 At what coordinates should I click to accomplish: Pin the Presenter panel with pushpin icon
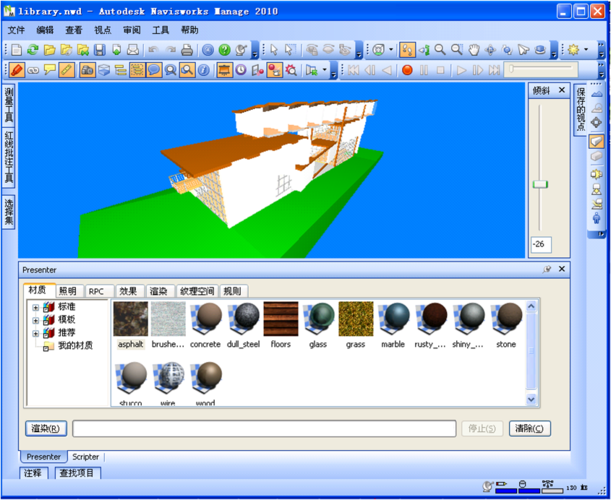click(x=547, y=269)
